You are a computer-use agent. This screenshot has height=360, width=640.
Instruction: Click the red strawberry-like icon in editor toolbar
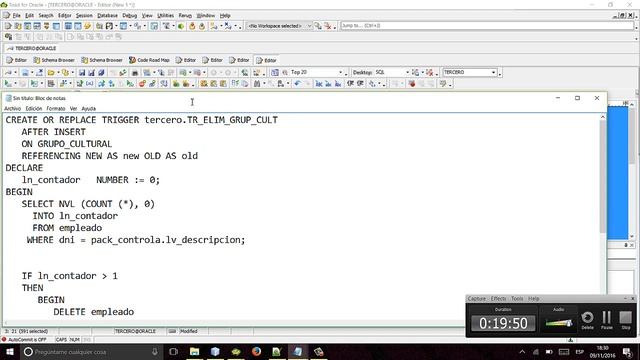point(412,84)
